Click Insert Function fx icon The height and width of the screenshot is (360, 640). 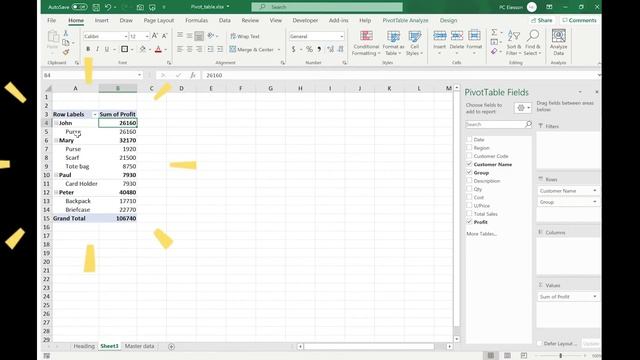tap(193, 75)
